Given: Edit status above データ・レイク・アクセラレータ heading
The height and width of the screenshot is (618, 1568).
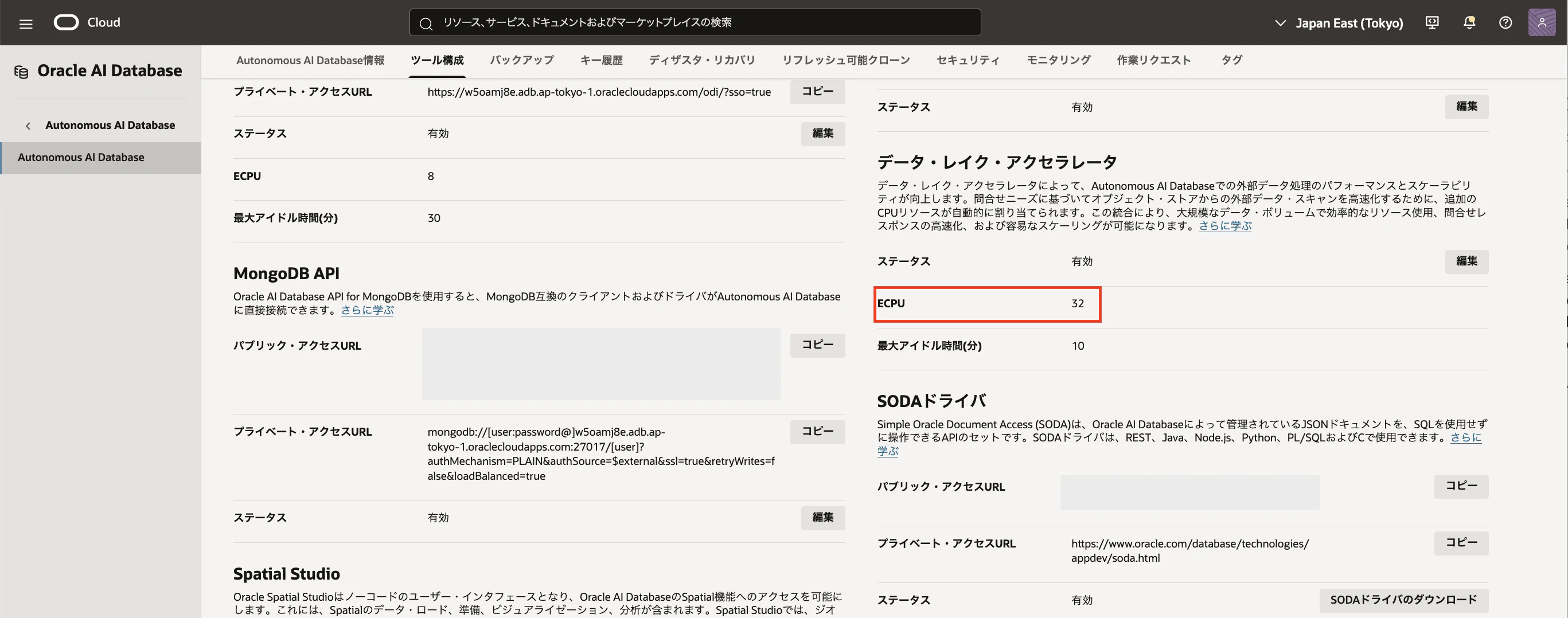Looking at the screenshot, I should [x=1466, y=107].
